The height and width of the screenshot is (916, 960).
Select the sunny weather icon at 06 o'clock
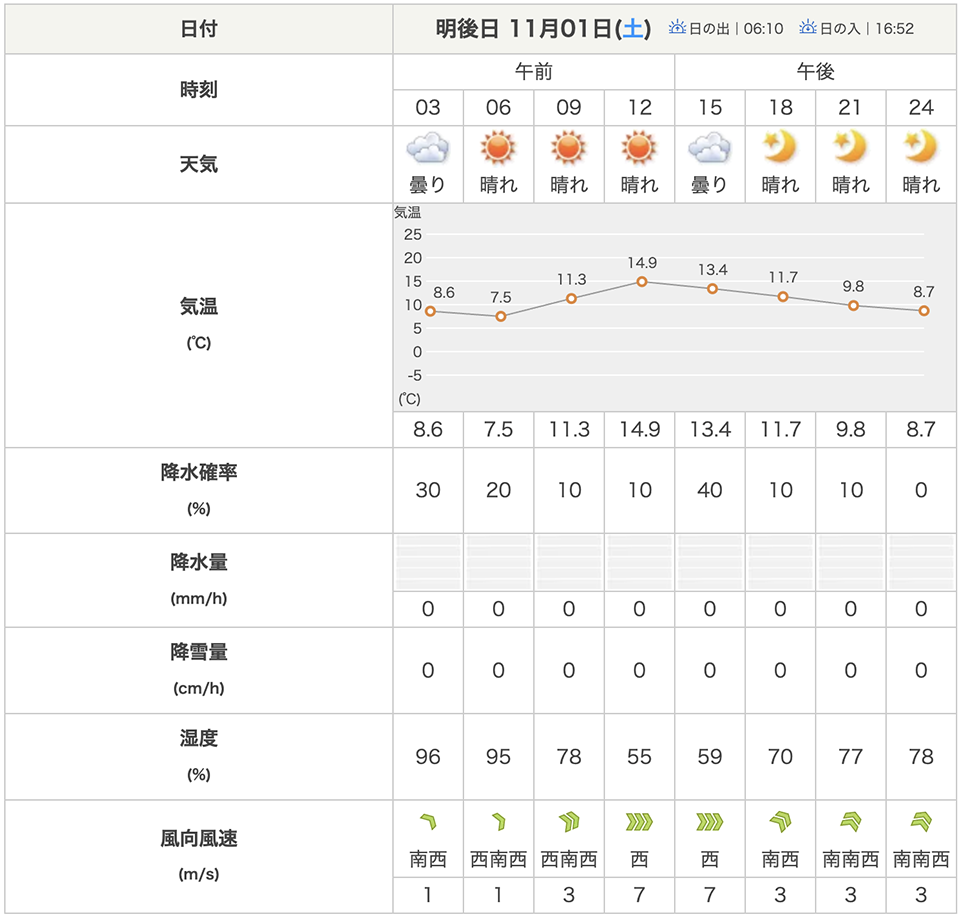[x=498, y=149]
